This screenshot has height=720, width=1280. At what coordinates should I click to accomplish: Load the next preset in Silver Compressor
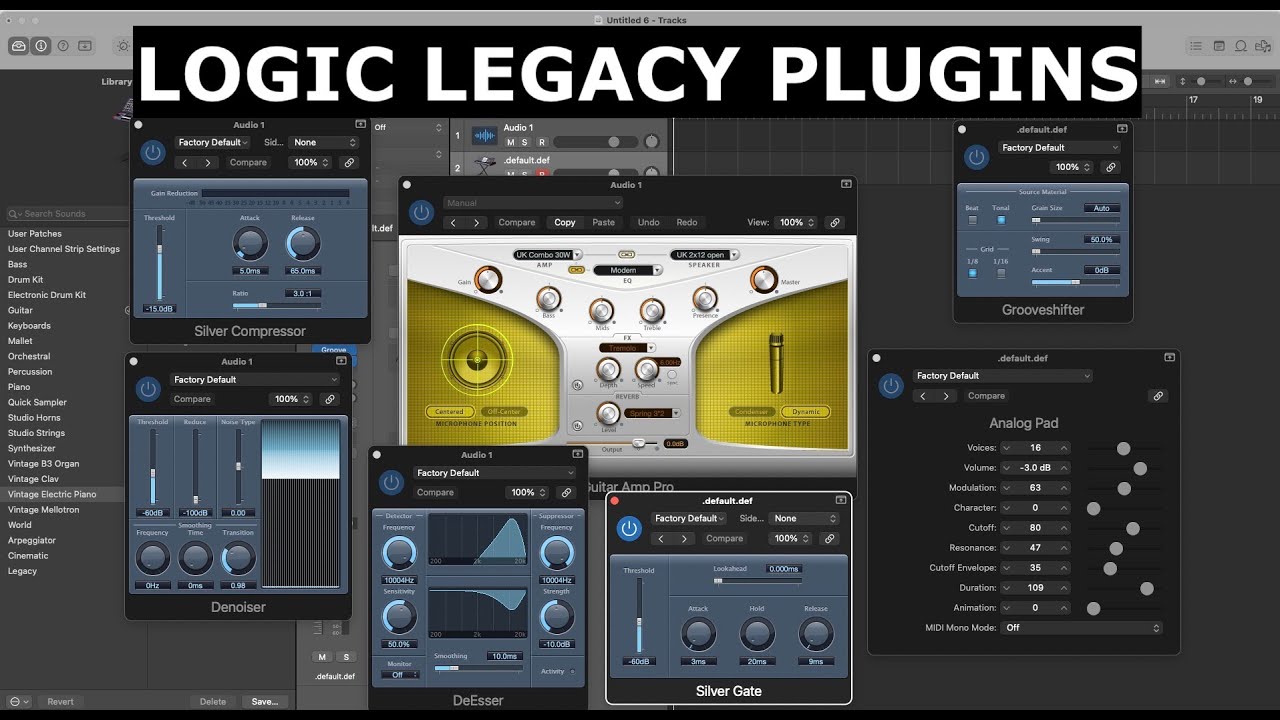pos(208,162)
